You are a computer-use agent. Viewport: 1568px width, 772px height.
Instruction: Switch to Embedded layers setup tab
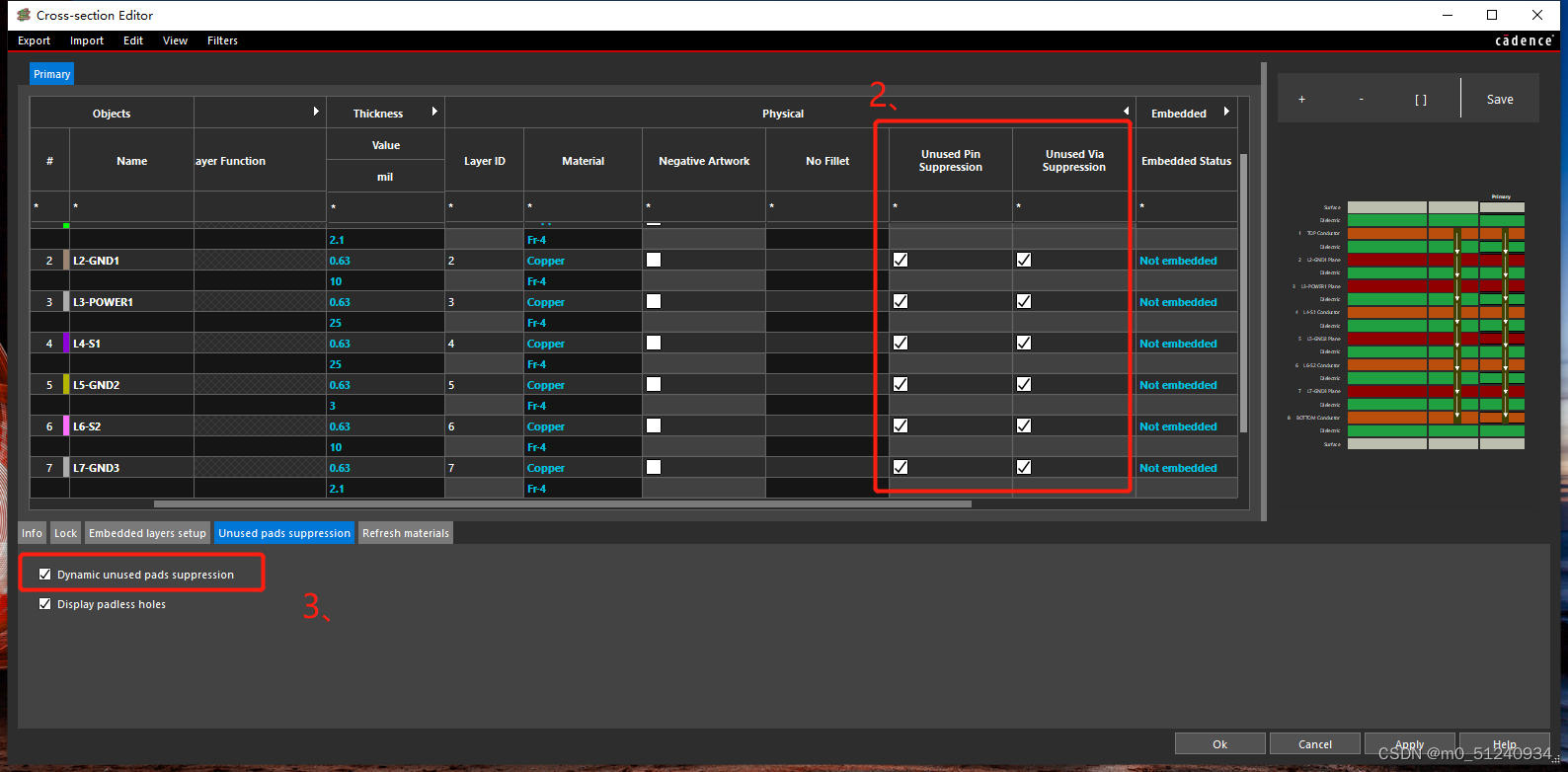point(147,533)
